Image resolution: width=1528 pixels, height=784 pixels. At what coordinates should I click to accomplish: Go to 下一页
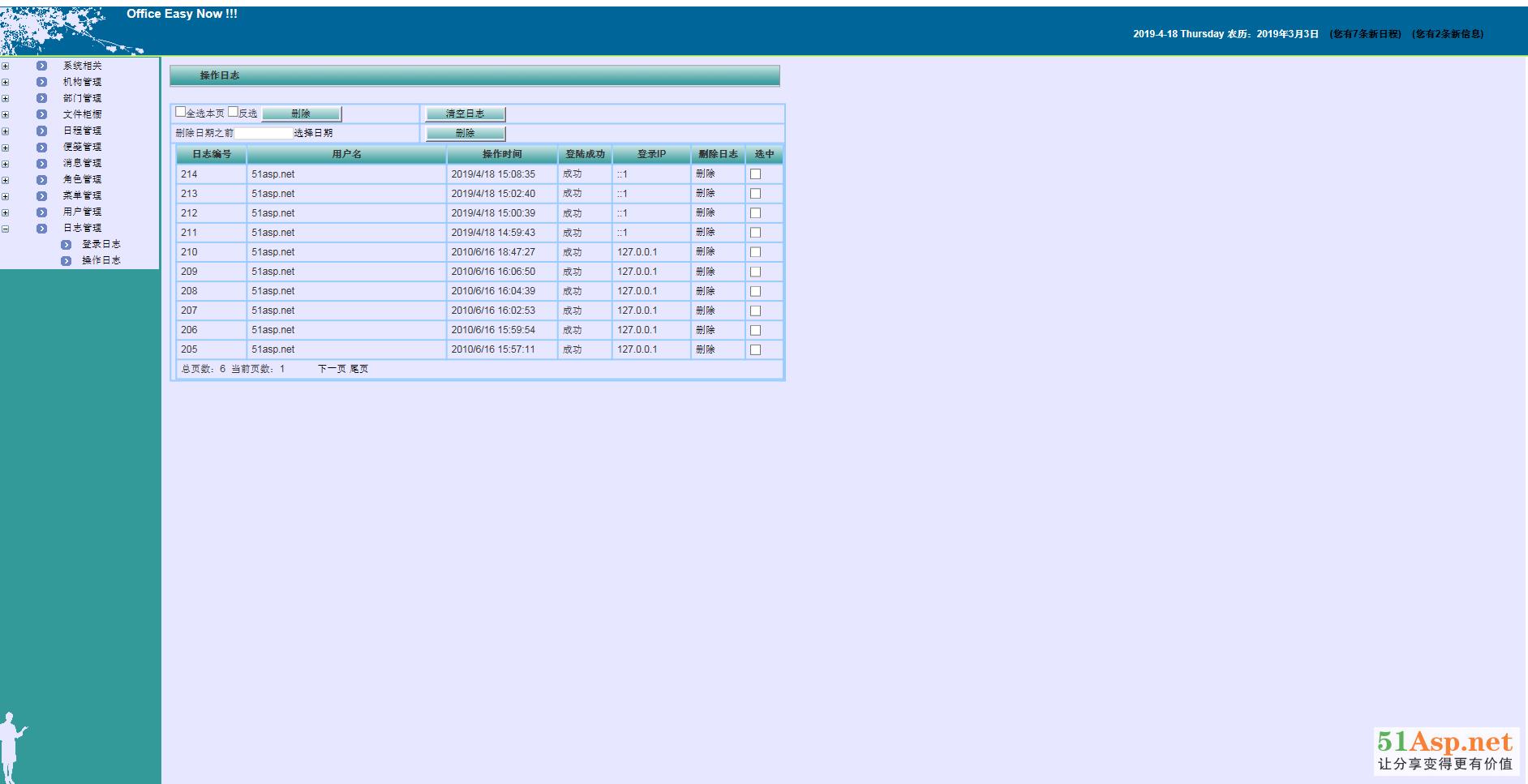click(x=332, y=369)
